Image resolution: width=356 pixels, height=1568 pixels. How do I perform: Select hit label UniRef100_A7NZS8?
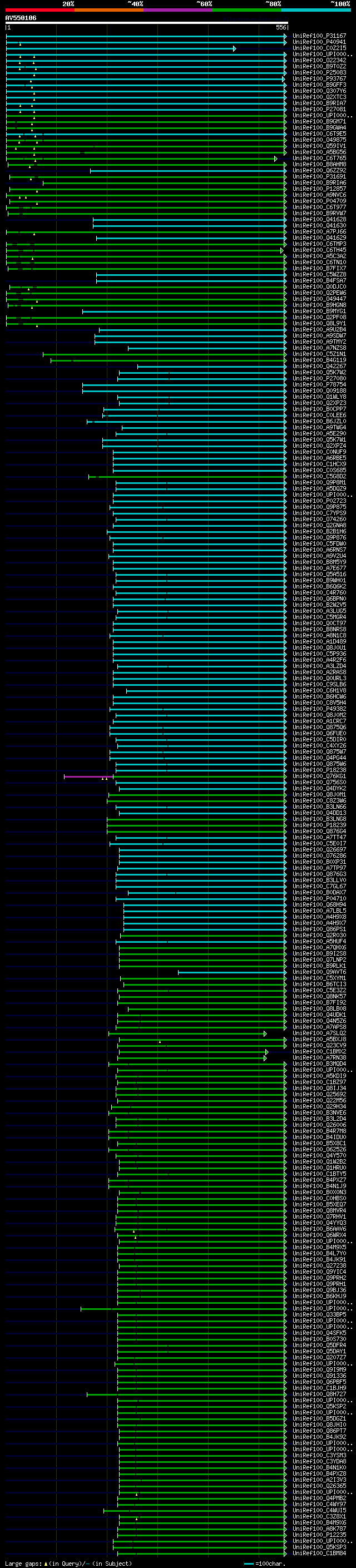319,348
